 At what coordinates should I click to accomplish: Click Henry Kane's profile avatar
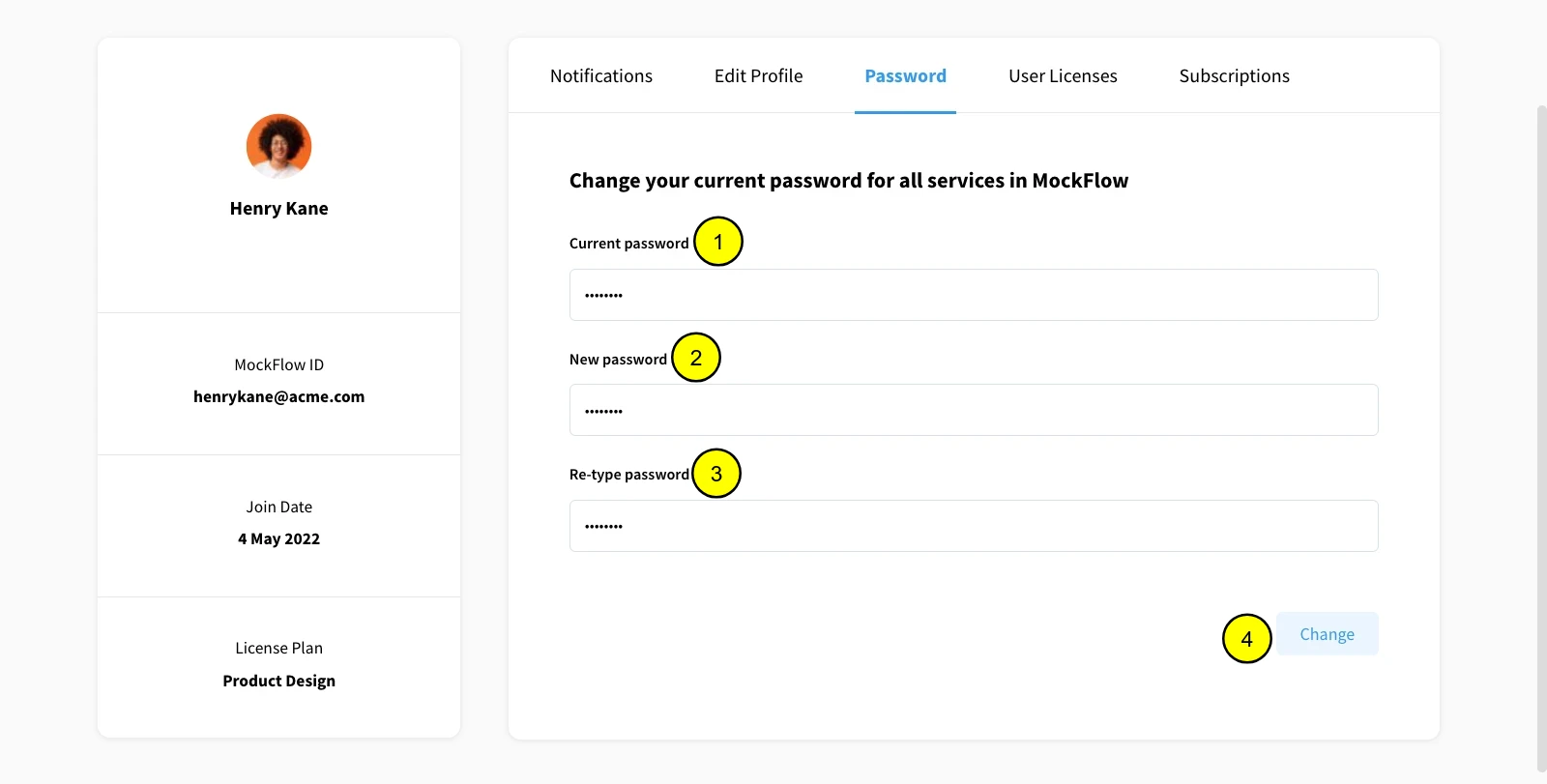click(278, 146)
